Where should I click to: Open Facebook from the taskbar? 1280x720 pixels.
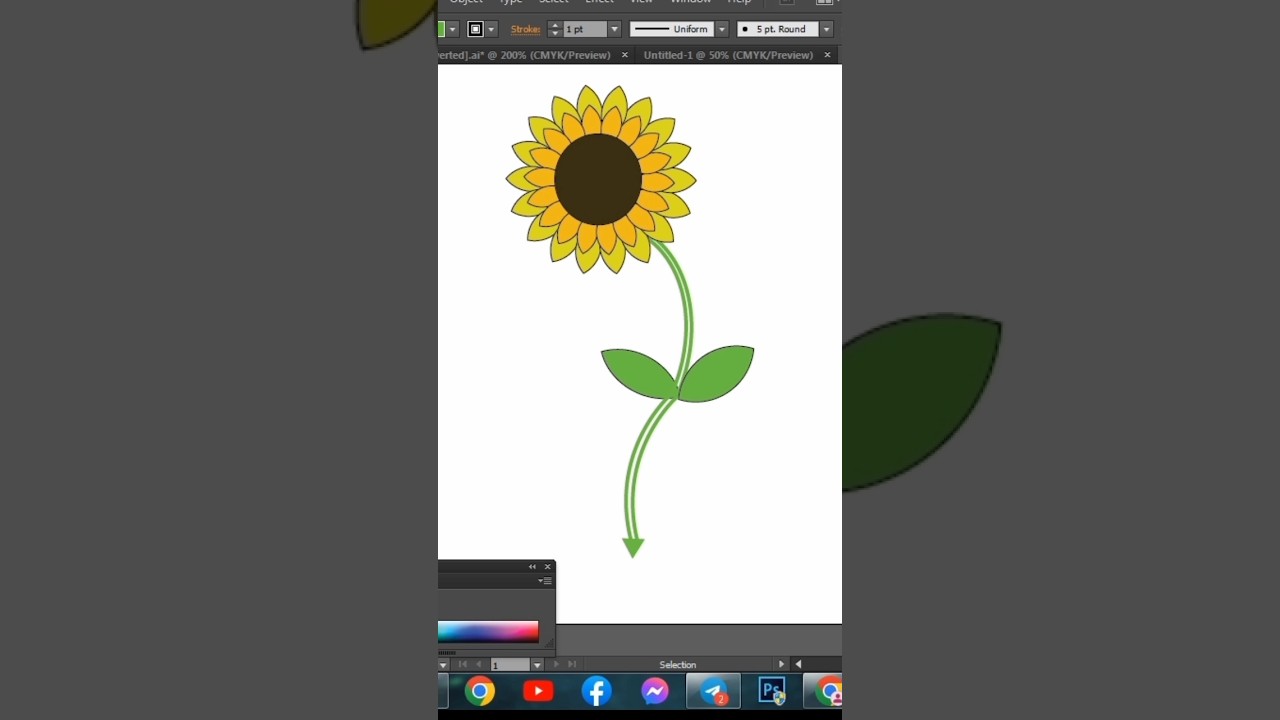pos(597,691)
